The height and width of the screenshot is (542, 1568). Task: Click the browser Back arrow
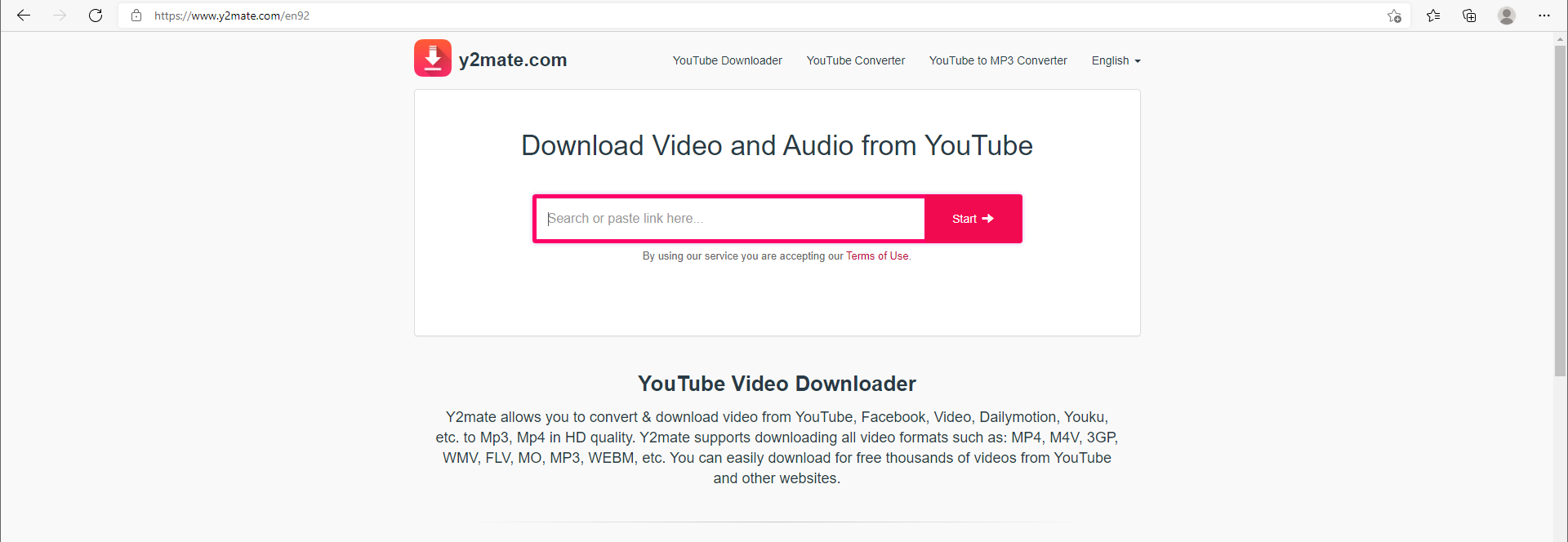(x=24, y=16)
